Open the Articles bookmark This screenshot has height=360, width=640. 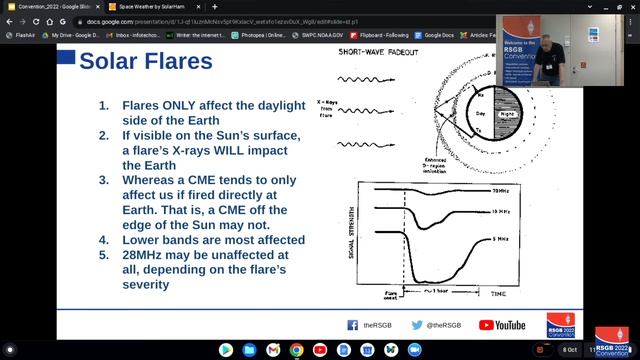point(478,36)
